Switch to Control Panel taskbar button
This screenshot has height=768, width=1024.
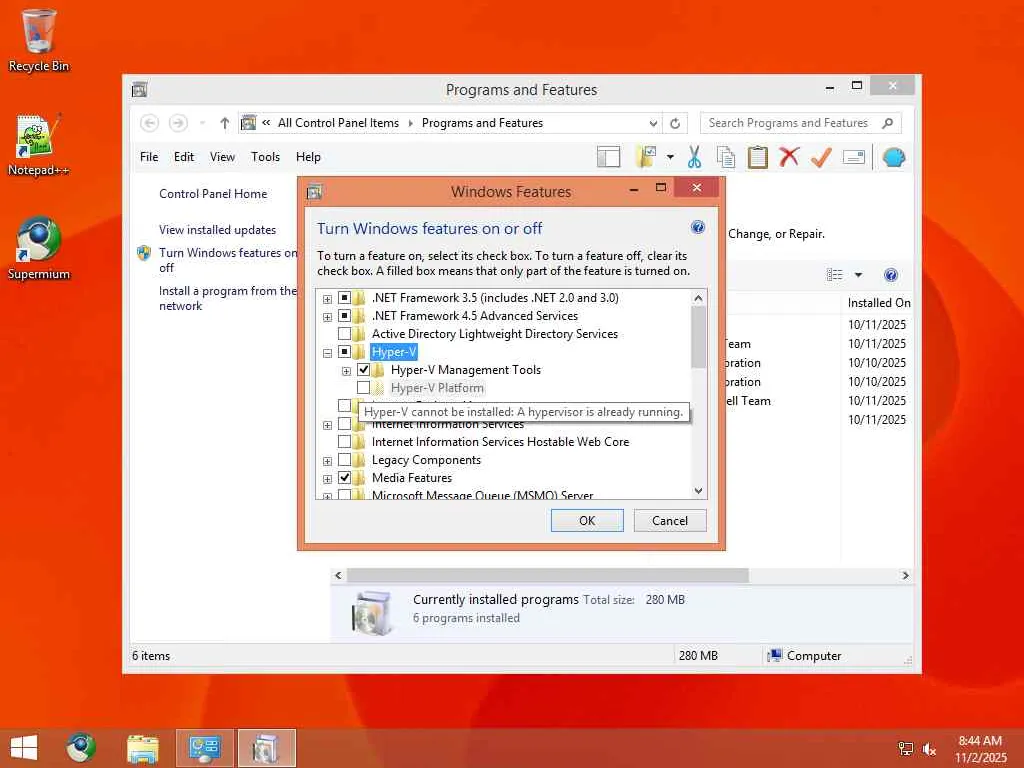coord(204,748)
